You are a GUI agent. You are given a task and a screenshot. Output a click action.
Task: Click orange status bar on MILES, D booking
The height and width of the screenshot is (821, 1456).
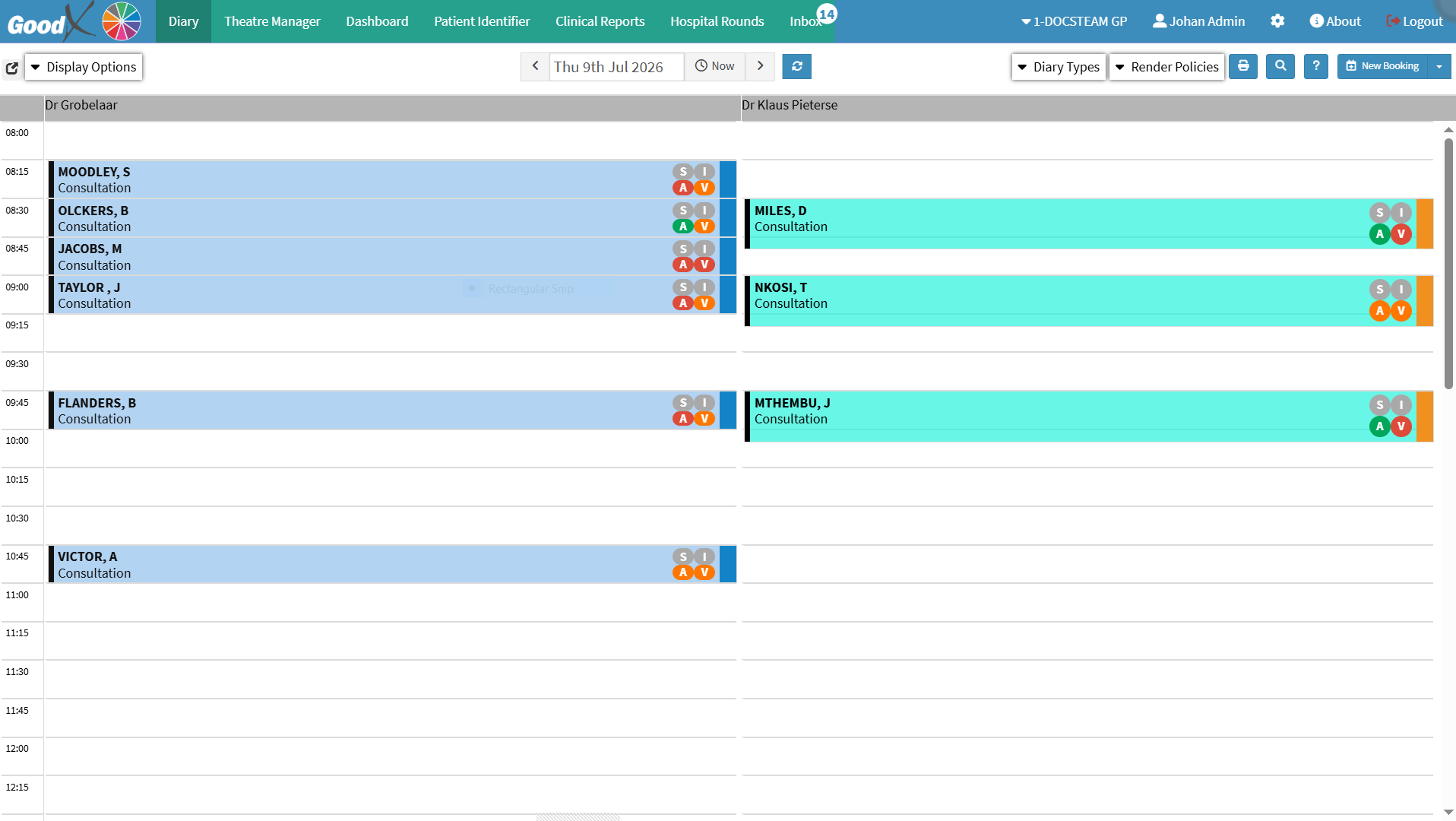click(x=1425, y=223)
